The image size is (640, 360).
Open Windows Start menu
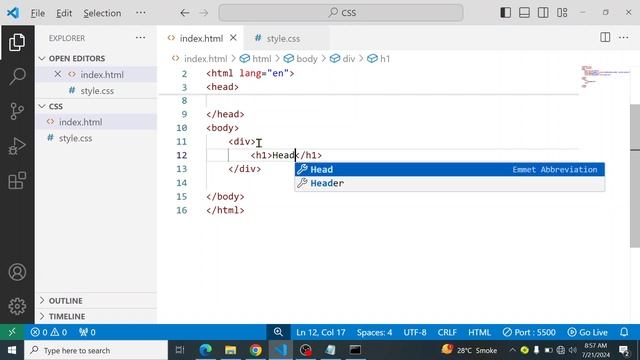pos(12,350)
